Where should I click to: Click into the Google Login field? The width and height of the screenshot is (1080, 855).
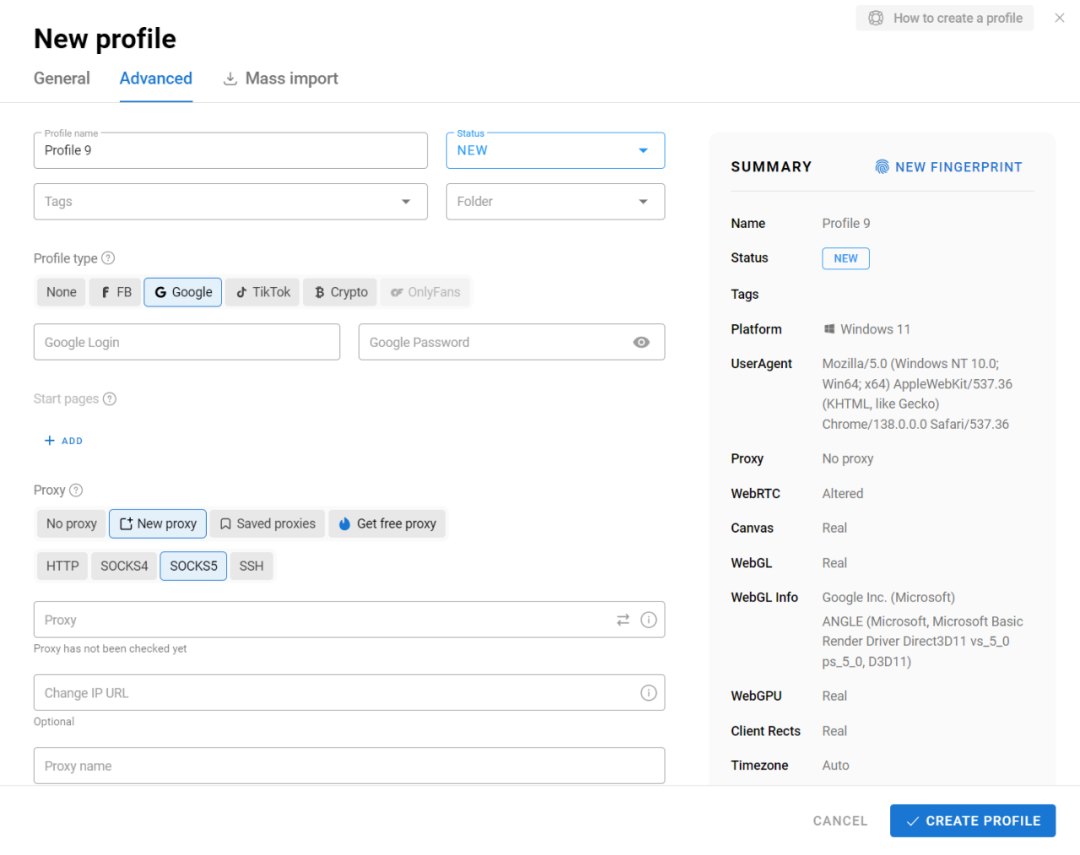pyautogui.click(x=187, y=342)
